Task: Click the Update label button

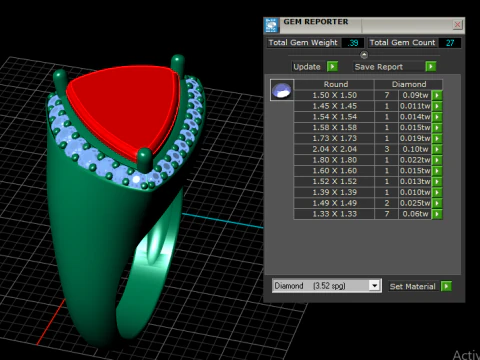Action: [x=307, y=67]
